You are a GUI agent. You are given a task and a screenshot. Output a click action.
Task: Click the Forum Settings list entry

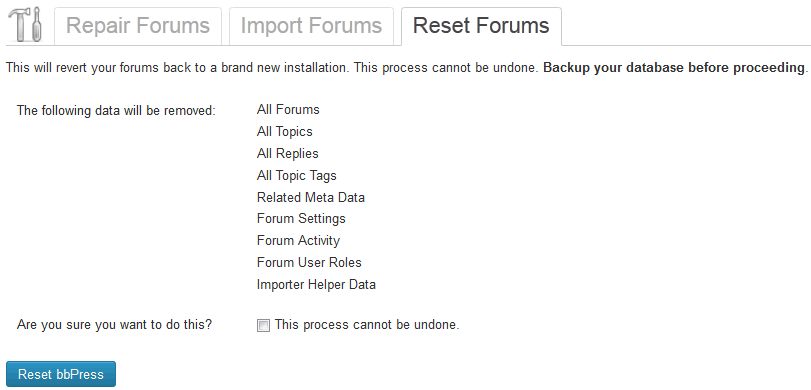coord(301,219)
